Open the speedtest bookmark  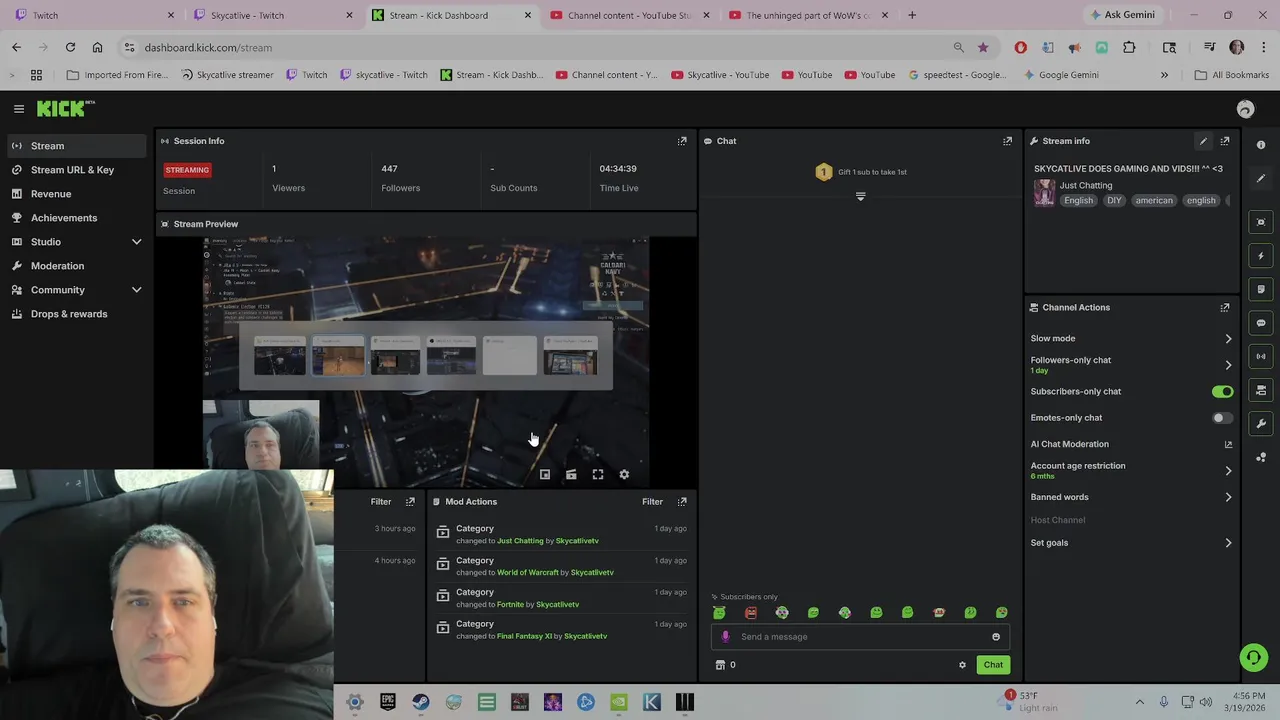(958, 75)
